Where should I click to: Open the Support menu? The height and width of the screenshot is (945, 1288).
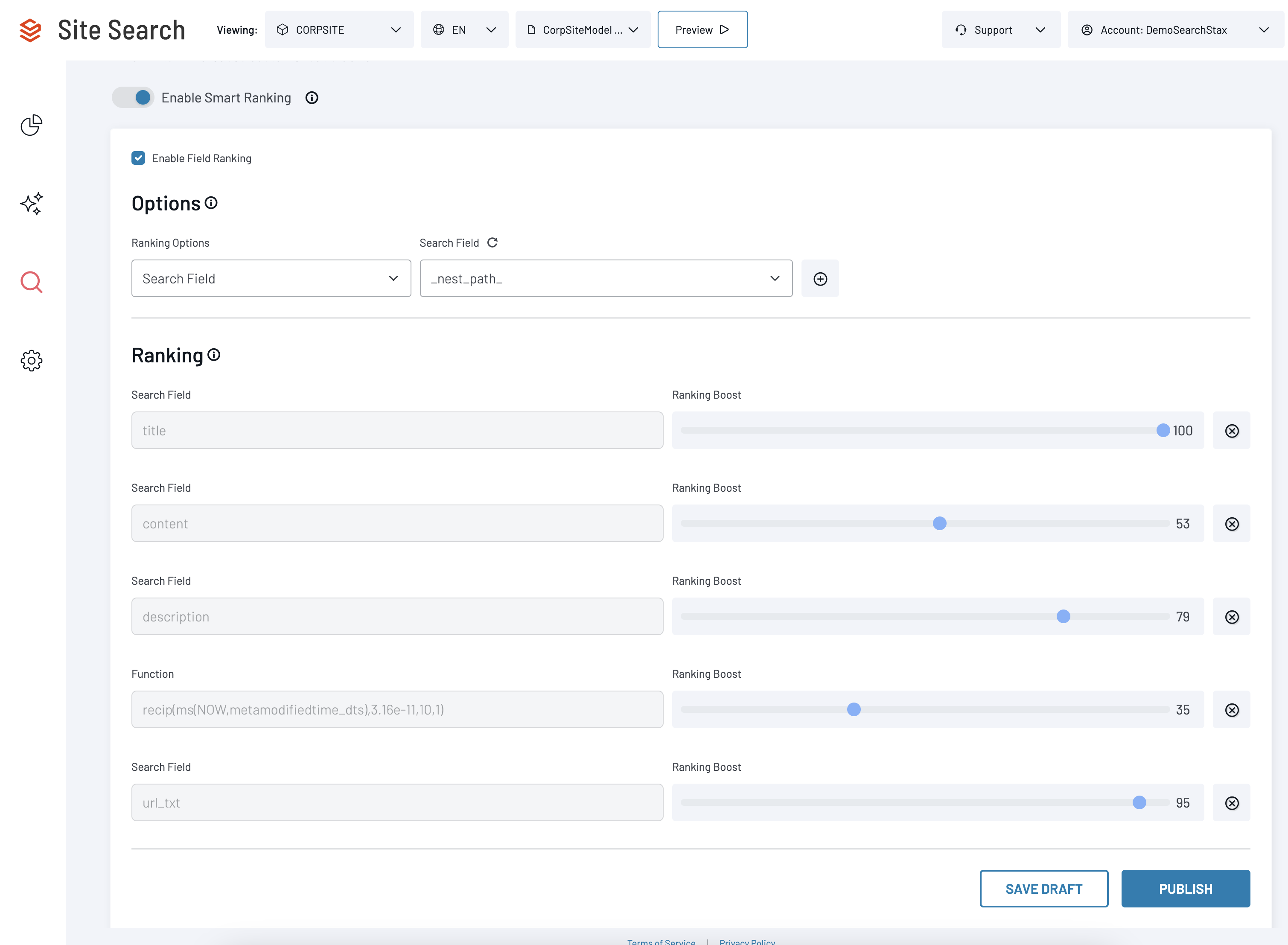coord(1001,30)
